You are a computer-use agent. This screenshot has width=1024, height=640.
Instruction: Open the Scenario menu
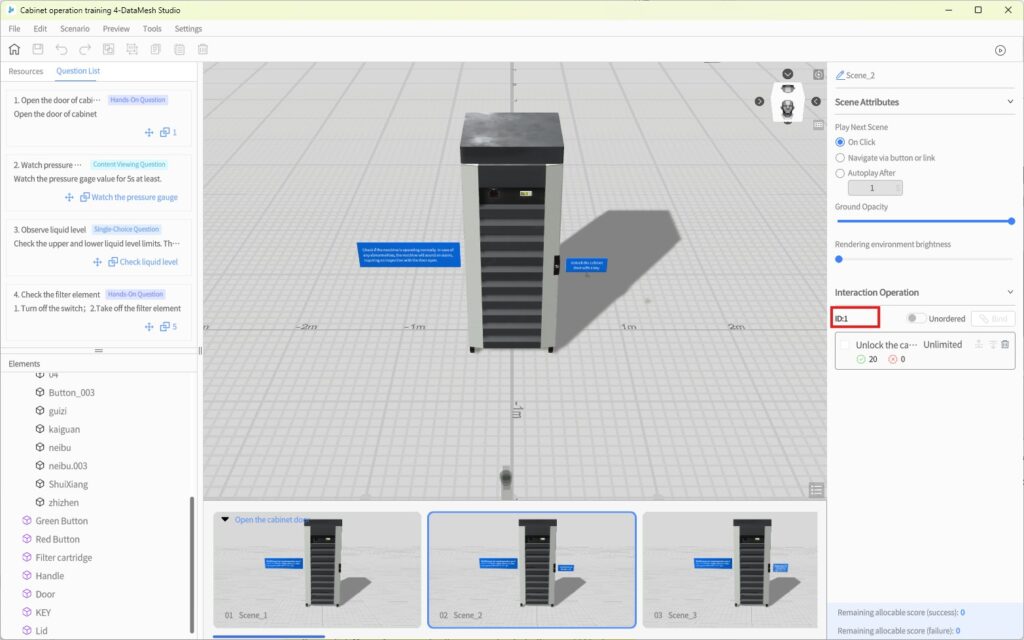74,29
